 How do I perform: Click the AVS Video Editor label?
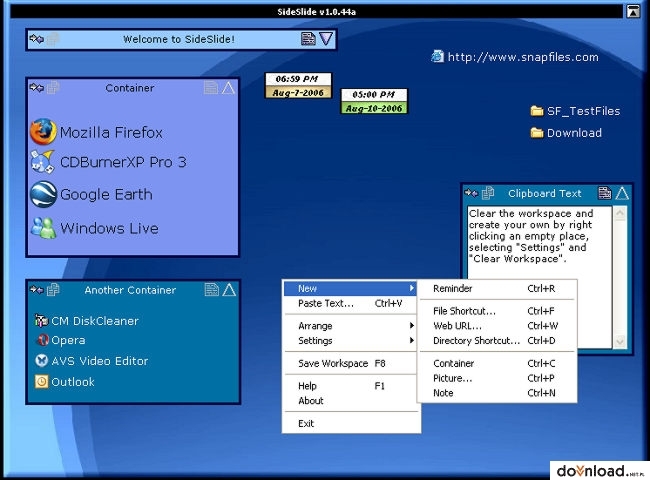click(99, 361)
